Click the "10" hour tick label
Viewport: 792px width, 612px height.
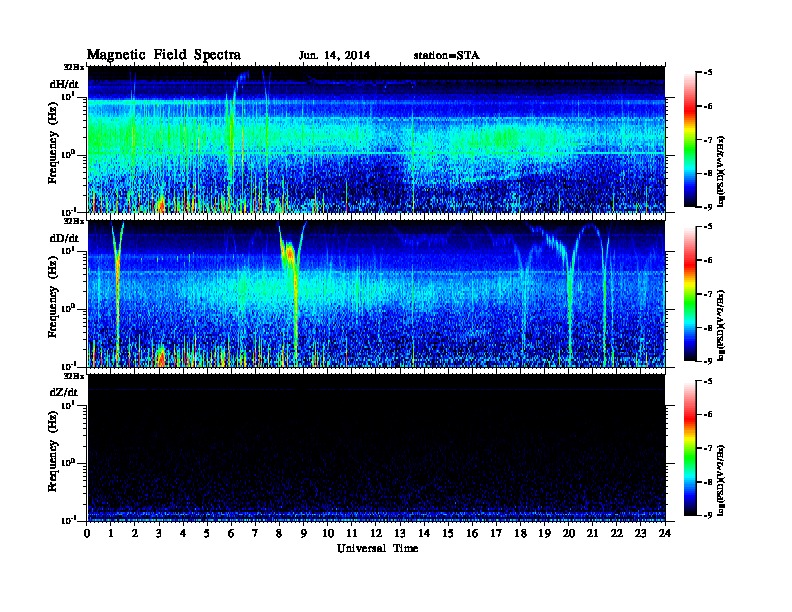tap(328, 533)
